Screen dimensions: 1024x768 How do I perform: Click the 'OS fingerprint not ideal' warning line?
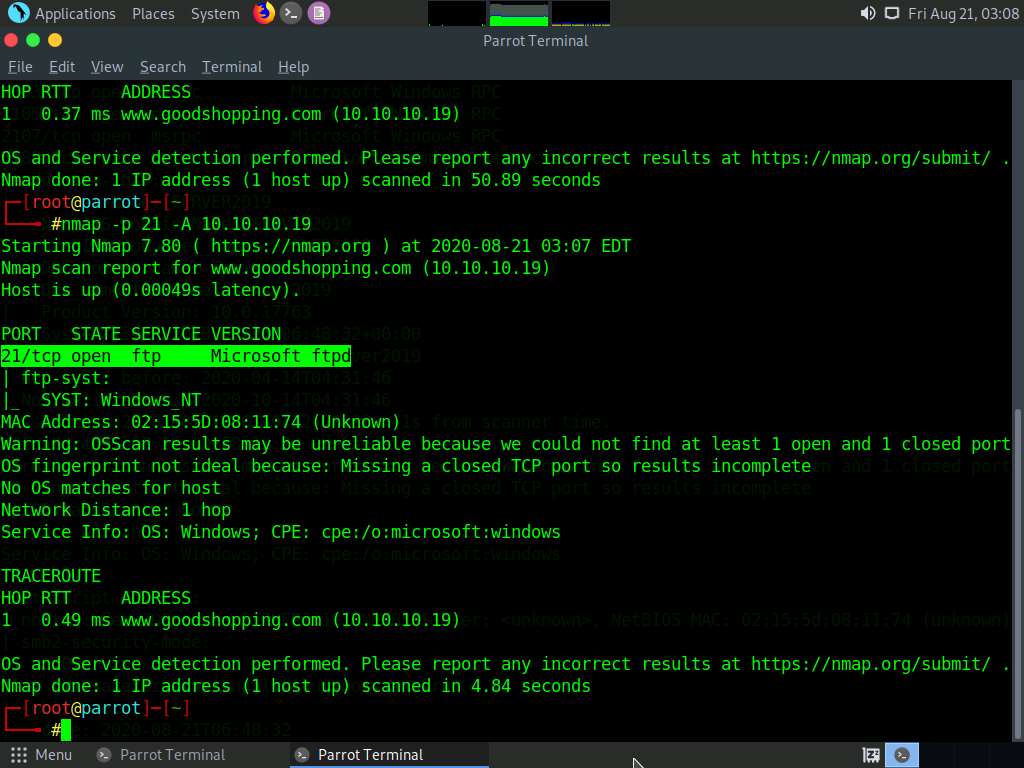pos(406,466)
